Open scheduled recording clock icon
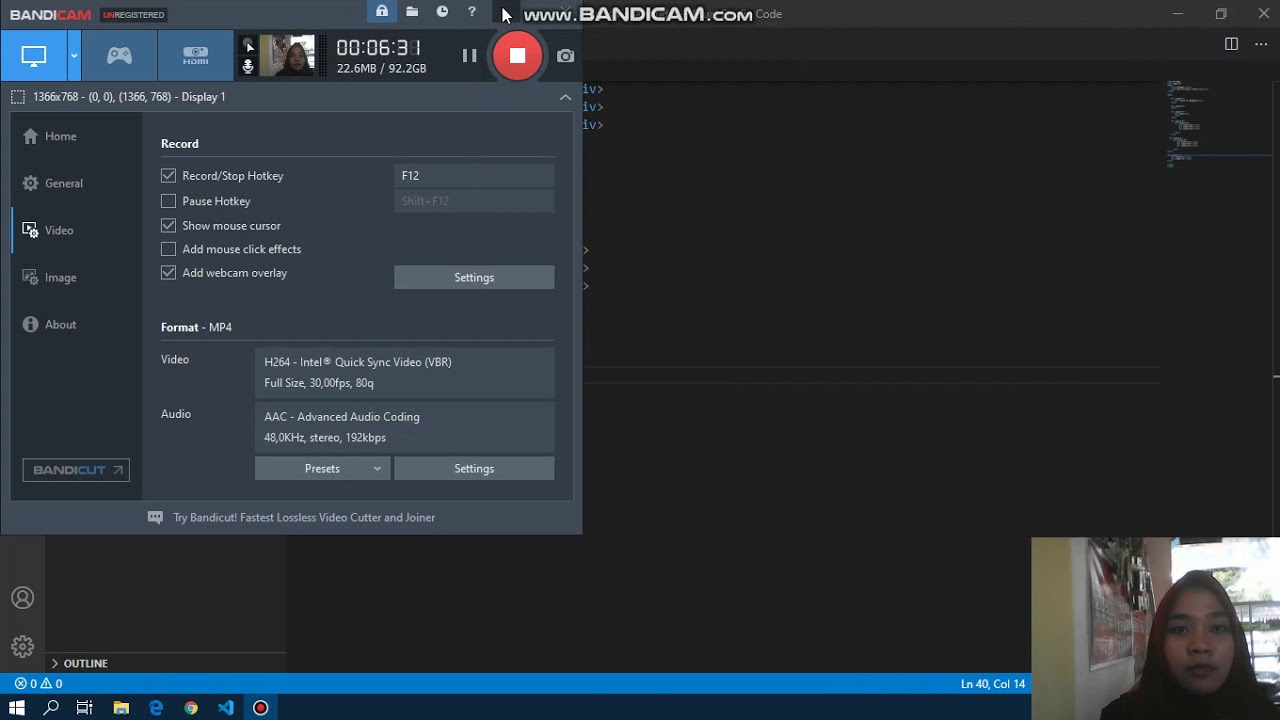 (442, 12)
